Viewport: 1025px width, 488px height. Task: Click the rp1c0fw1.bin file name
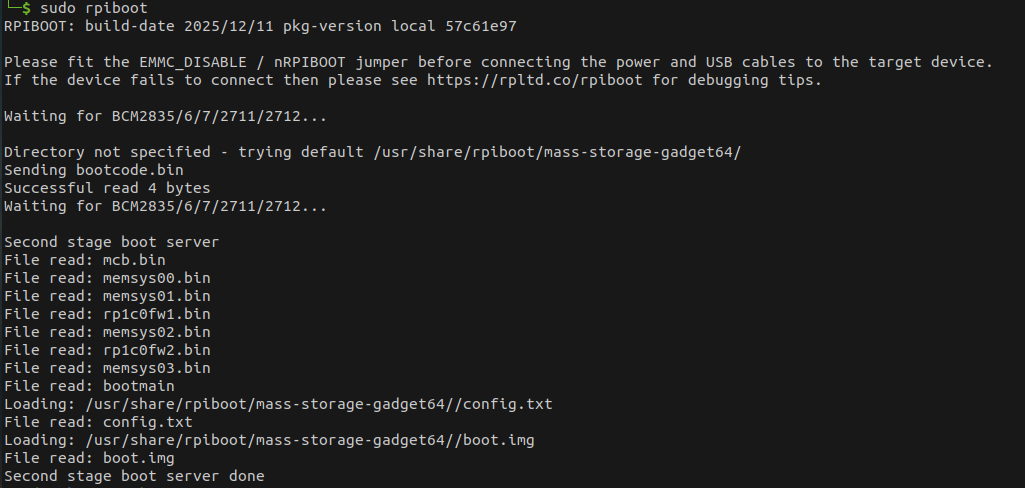click(x=157, y=314)
